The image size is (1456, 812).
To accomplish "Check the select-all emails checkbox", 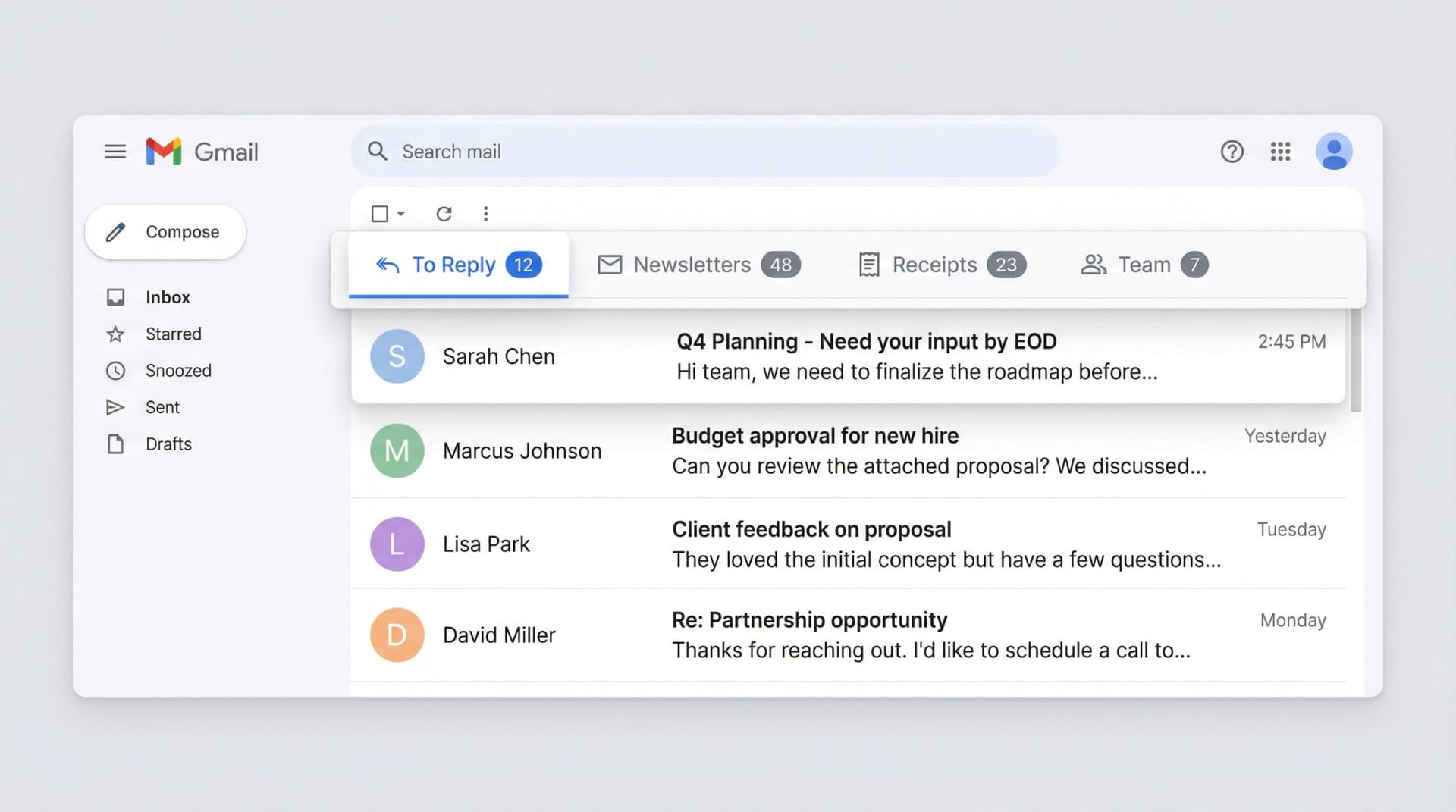I will [379, 214].
